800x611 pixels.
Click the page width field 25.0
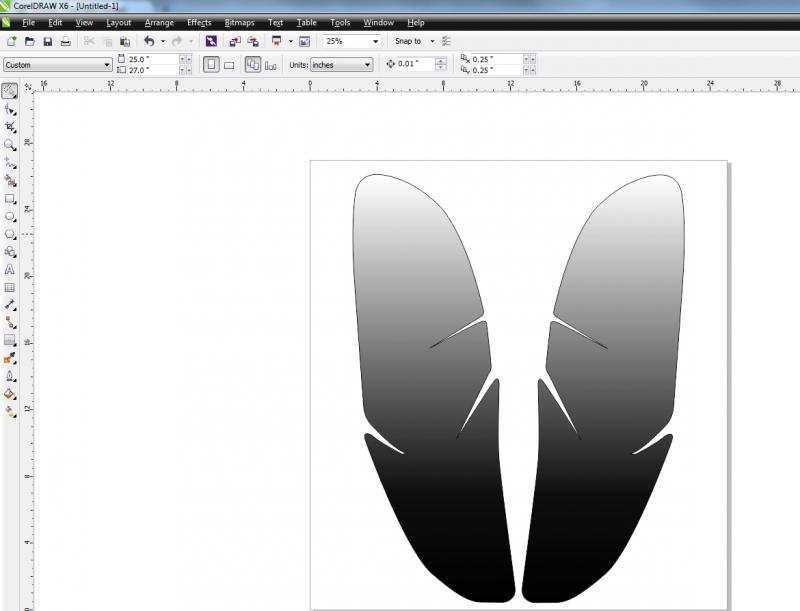tap(153, 59)
